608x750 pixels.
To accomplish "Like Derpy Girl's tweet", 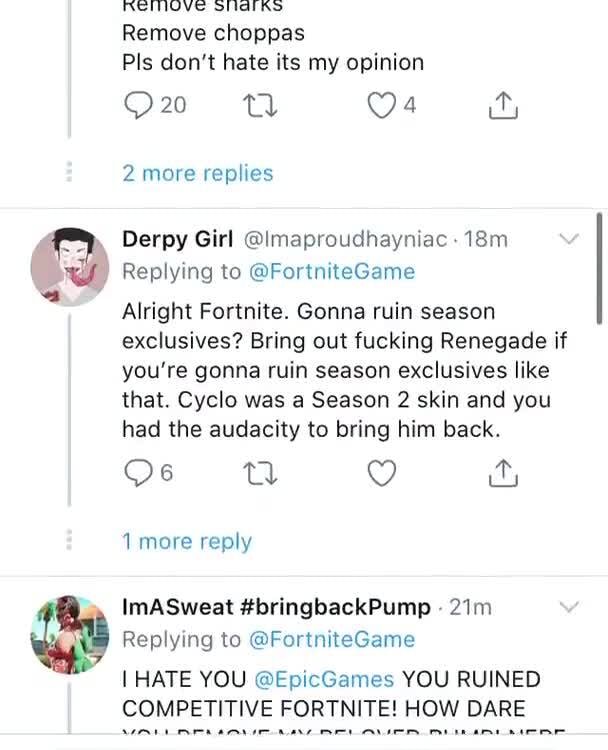I will click(381, 473).
